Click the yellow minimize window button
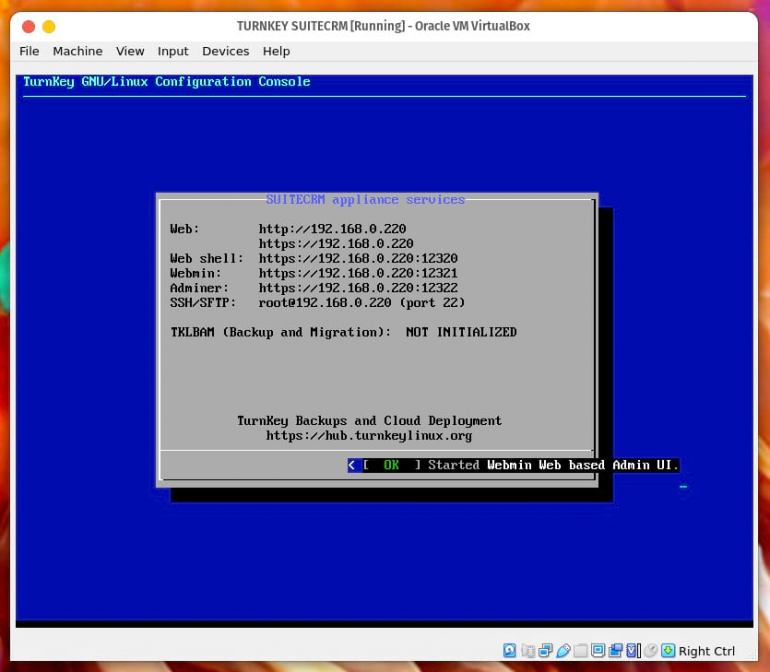This screenshot has height=672, width=770. click(x=49, y=26)
